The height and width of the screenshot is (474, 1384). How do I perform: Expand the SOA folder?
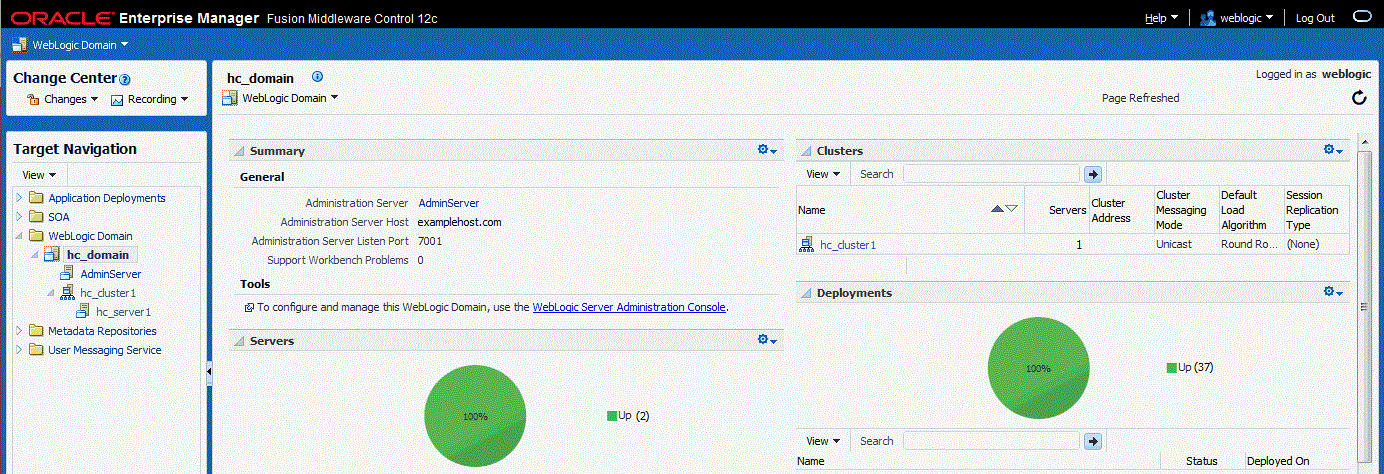19,217
